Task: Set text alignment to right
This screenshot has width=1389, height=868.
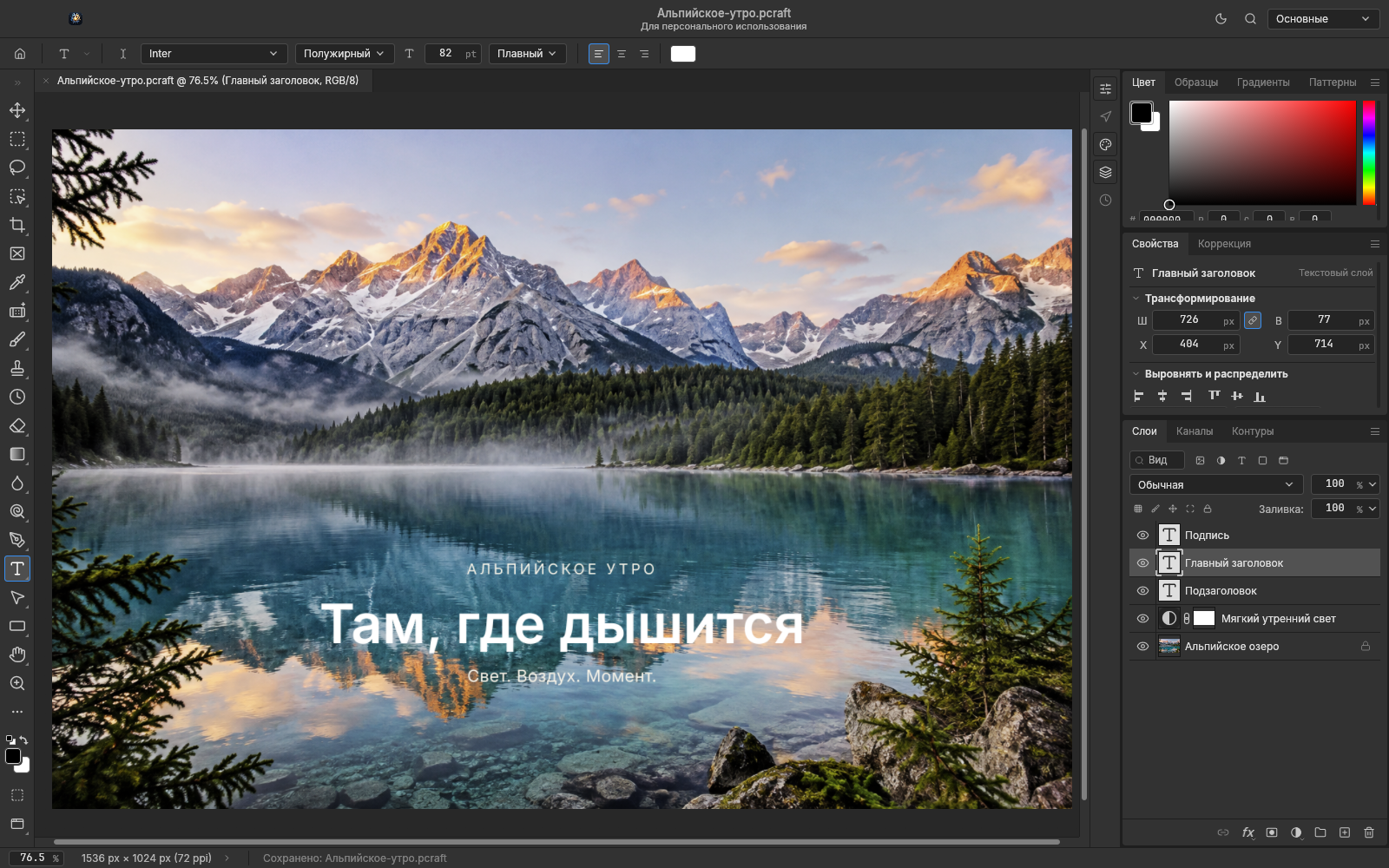Action: coord(644,54)
